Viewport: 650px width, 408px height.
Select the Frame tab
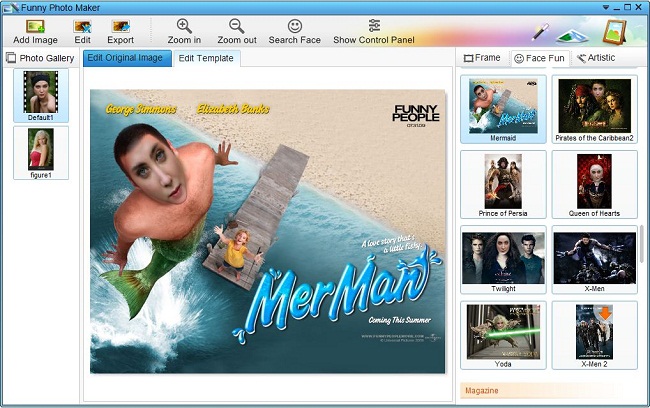(482, 58)
